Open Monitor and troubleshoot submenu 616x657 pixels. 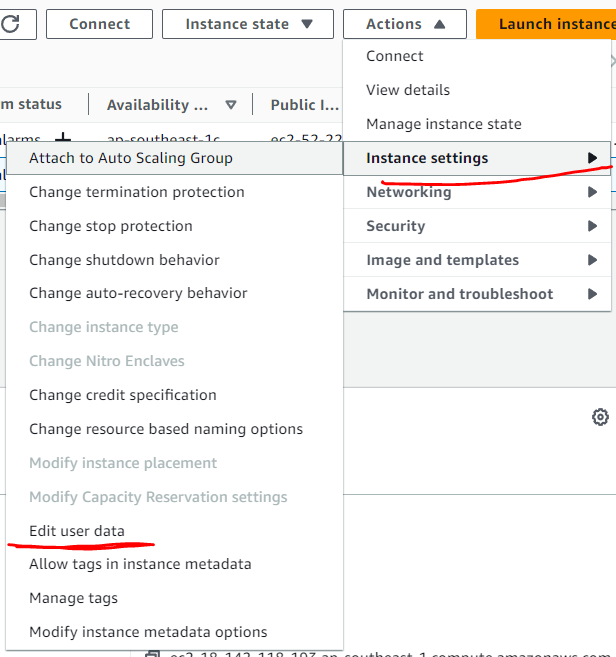point(477,294)
